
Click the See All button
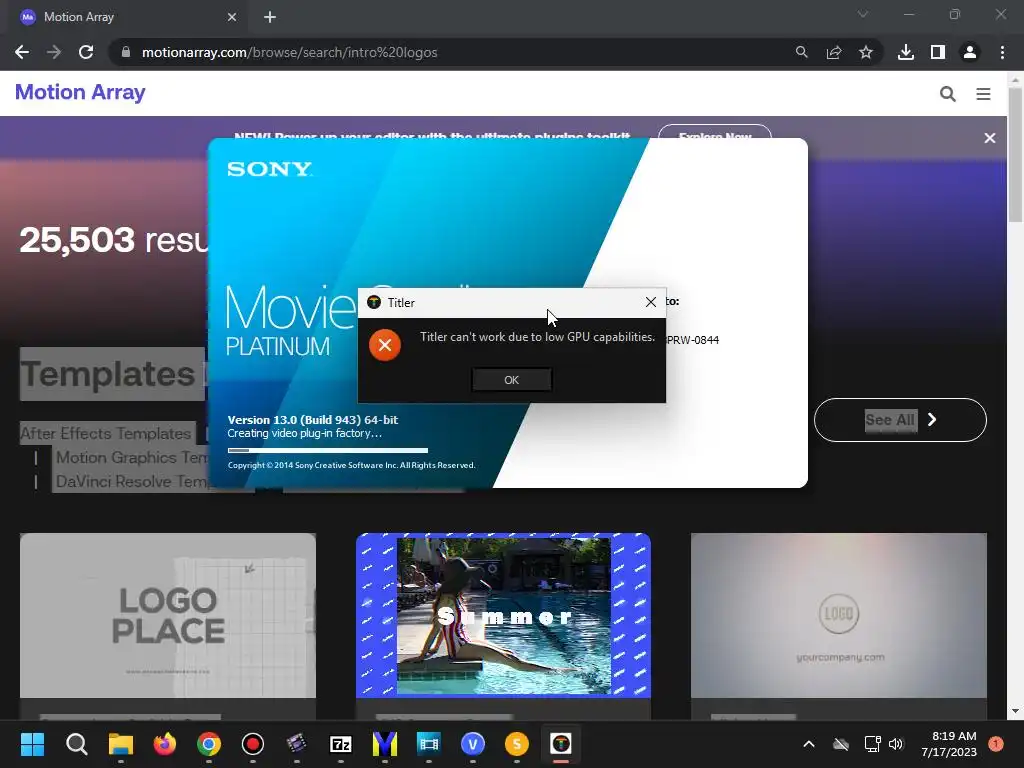pyautogui.click(x=900, y=420)
